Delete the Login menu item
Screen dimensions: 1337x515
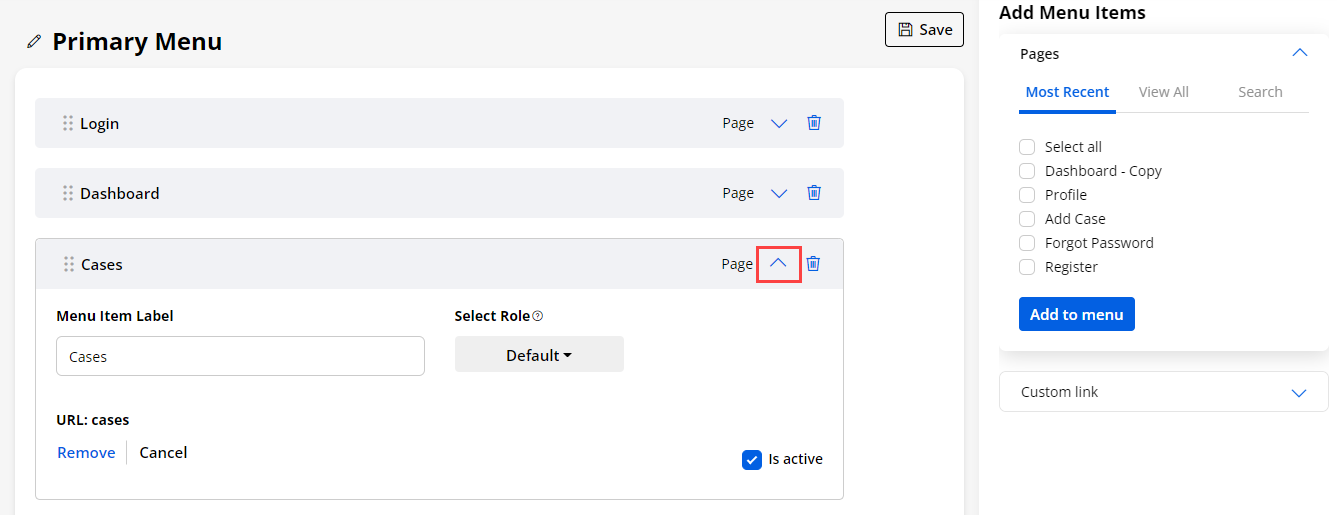point(814,123)
